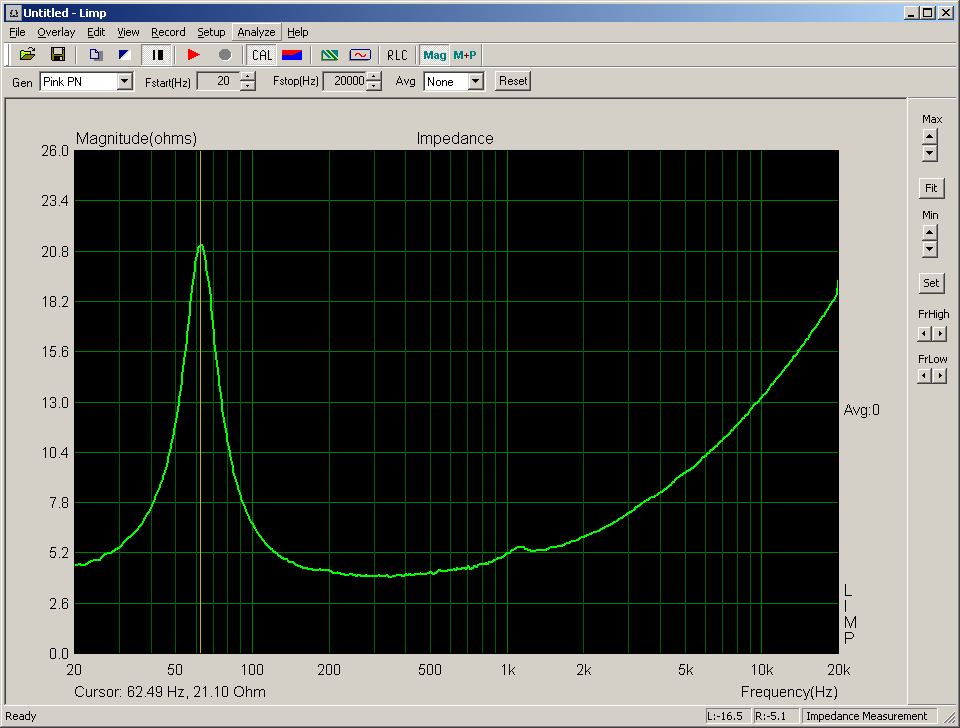Save measurement with the floppy disk icon
The height and width of the screenshot is (728, 960).
[x=58, y=55]
